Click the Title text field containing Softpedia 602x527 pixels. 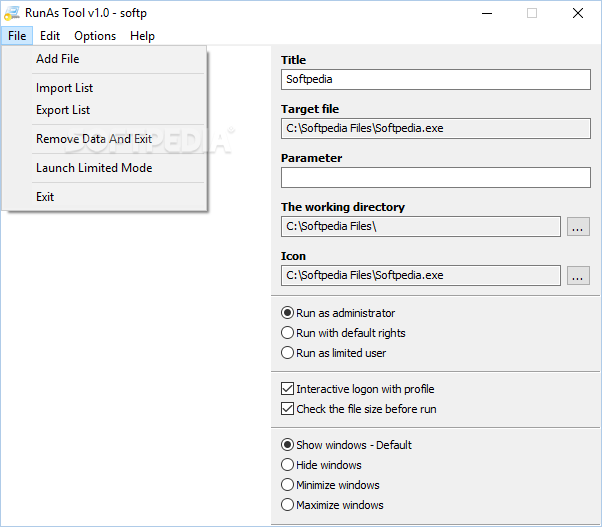tap(436, 79)
